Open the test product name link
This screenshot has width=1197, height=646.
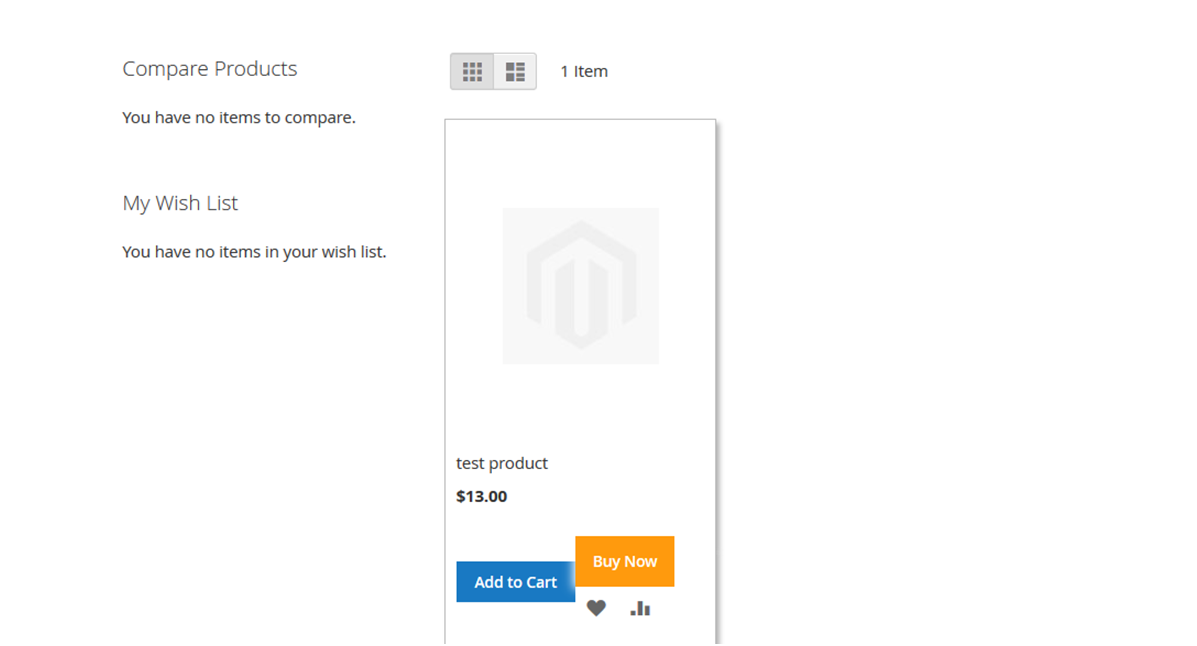click(x=502, y=464)
